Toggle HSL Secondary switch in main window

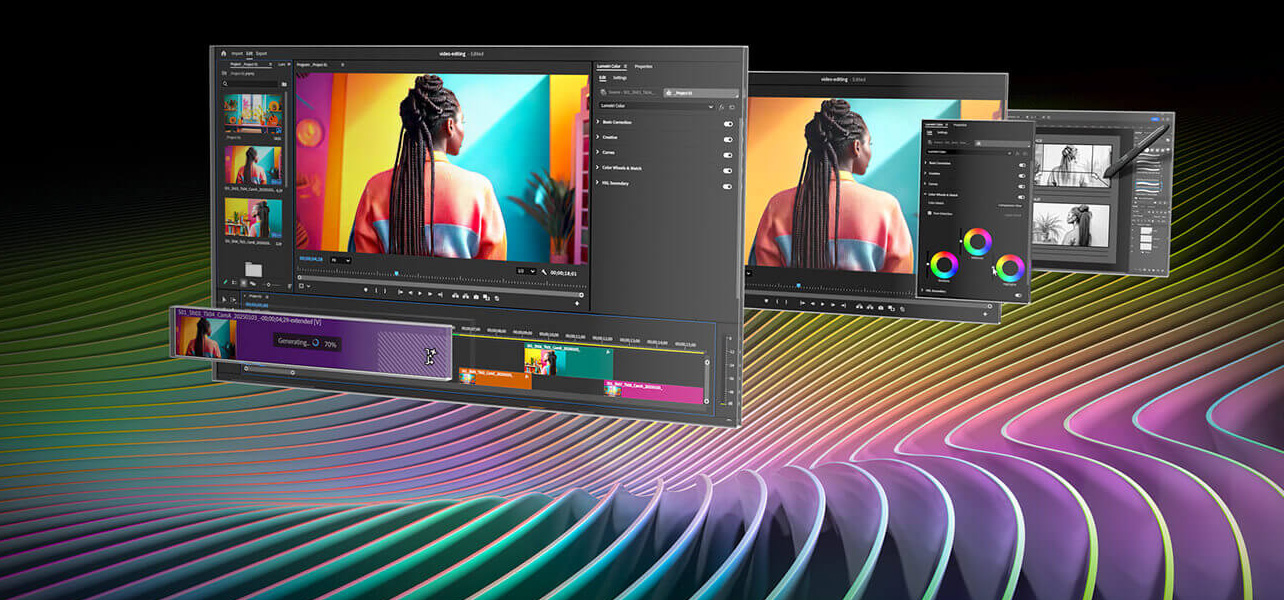click(x=728, y=186)
